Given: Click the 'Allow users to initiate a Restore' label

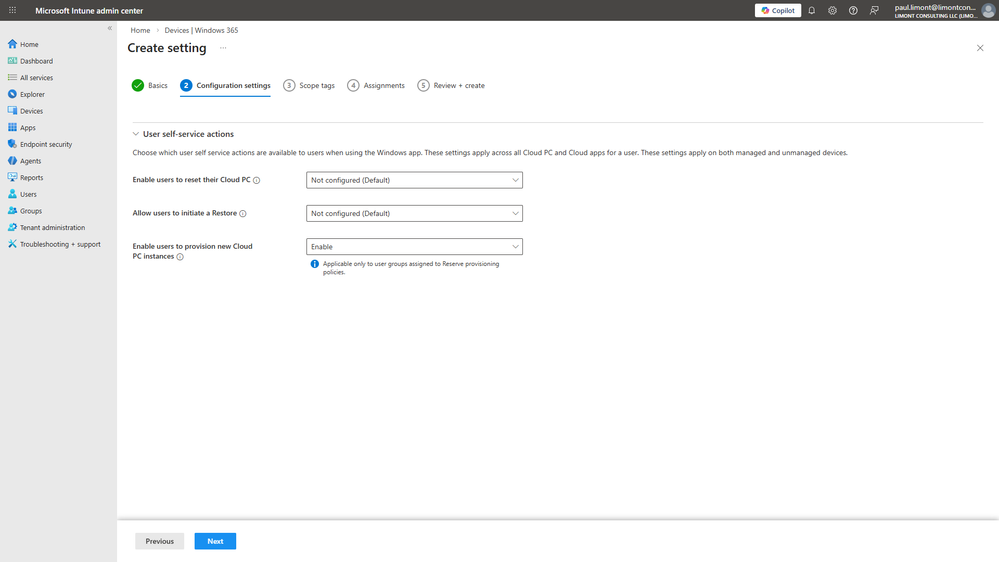Looking at the screenshot, I should tap(185, 213).
